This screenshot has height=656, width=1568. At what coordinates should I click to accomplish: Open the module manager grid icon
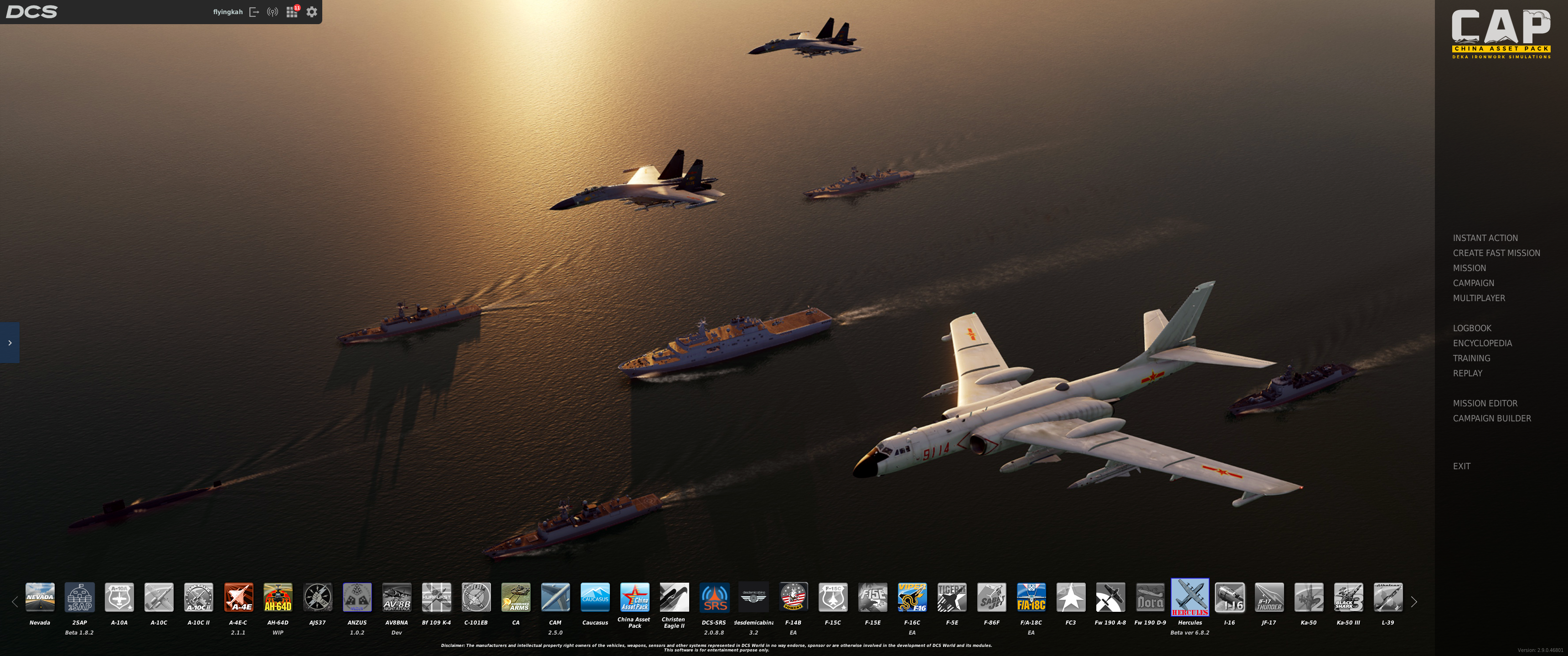coord(292,12)
